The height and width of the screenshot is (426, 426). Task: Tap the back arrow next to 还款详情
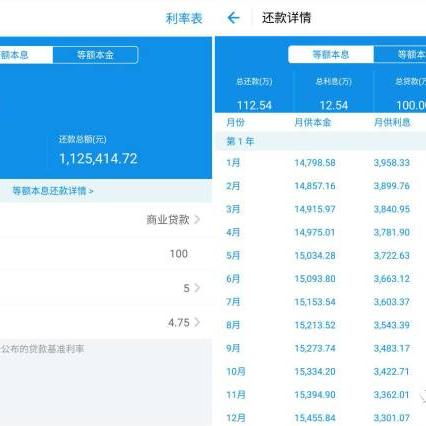233,18
